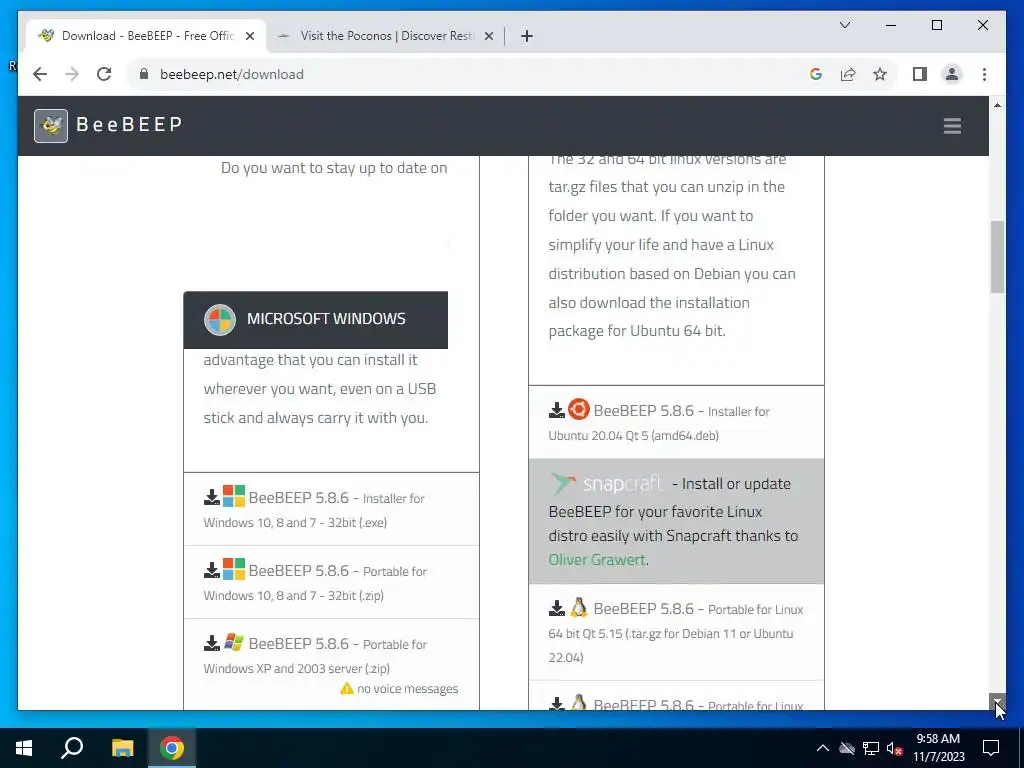
Task: Click the BeeBEEP bee logo icon
Action: [51, 125]
